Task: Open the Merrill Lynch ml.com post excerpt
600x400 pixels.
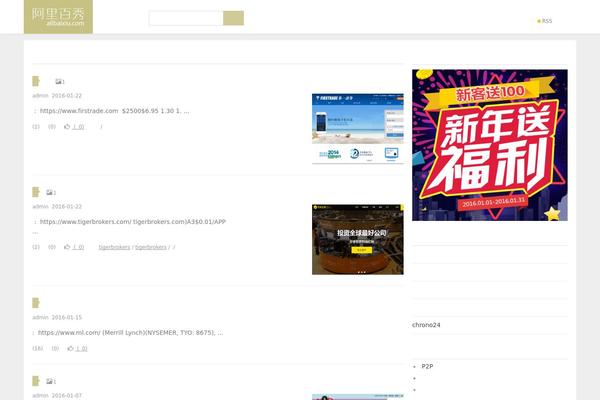Action: [128, 333]
